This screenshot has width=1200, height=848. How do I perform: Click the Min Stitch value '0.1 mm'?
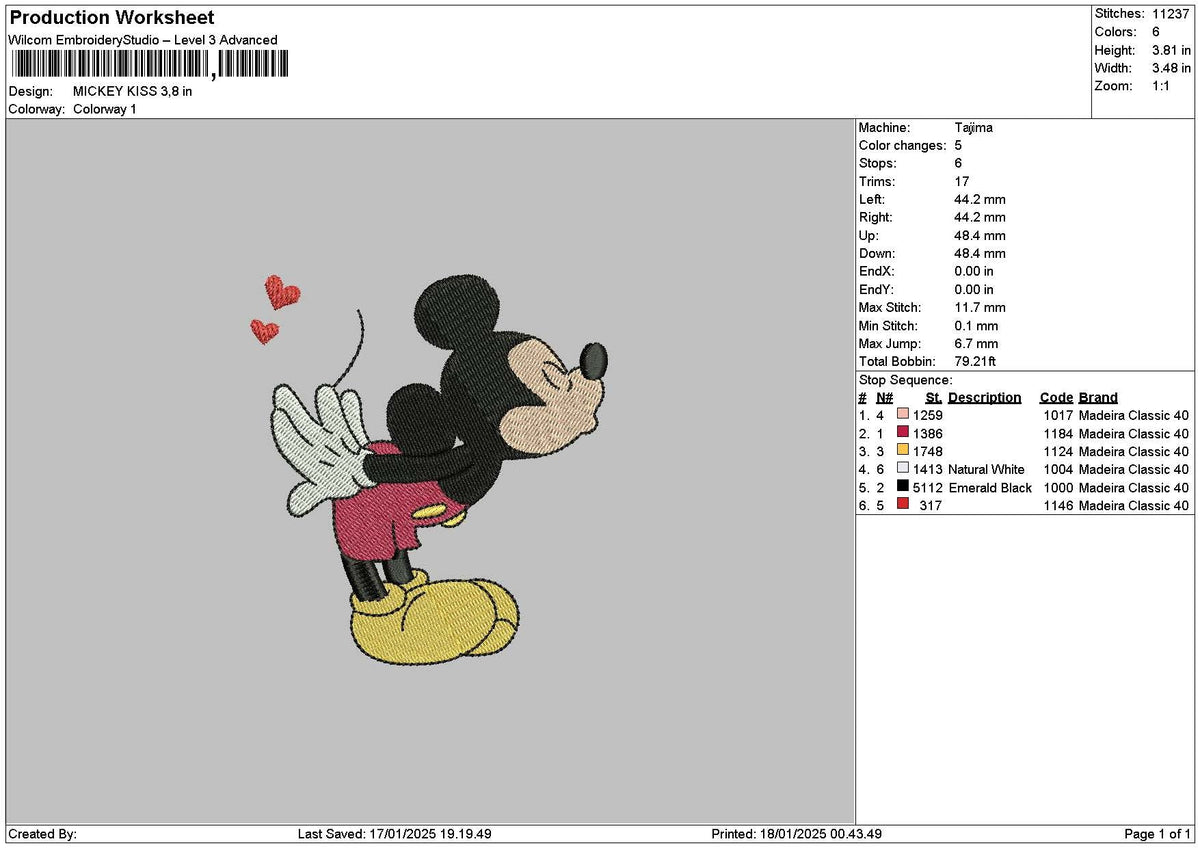pos(976,326)
